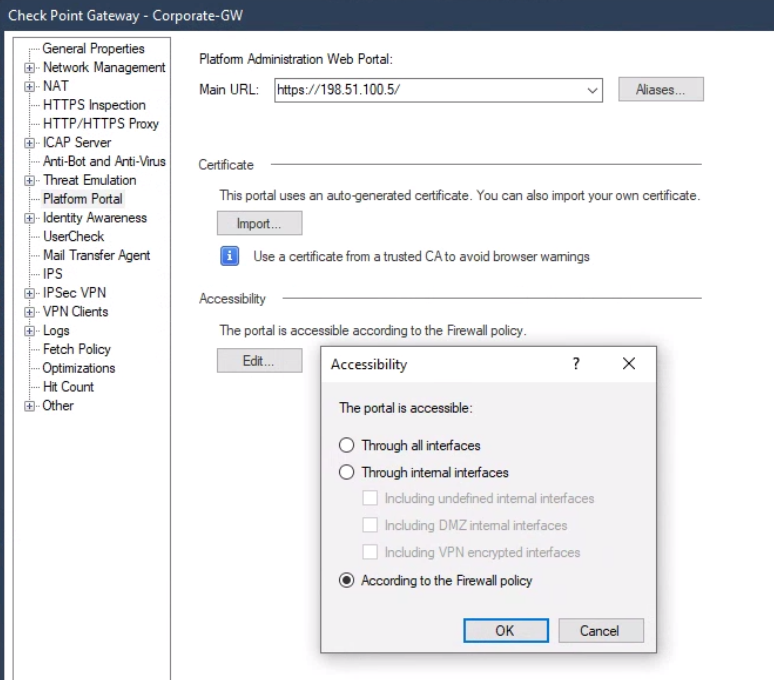Check Including DMZ internal interfaces

(x=370, y=525)
